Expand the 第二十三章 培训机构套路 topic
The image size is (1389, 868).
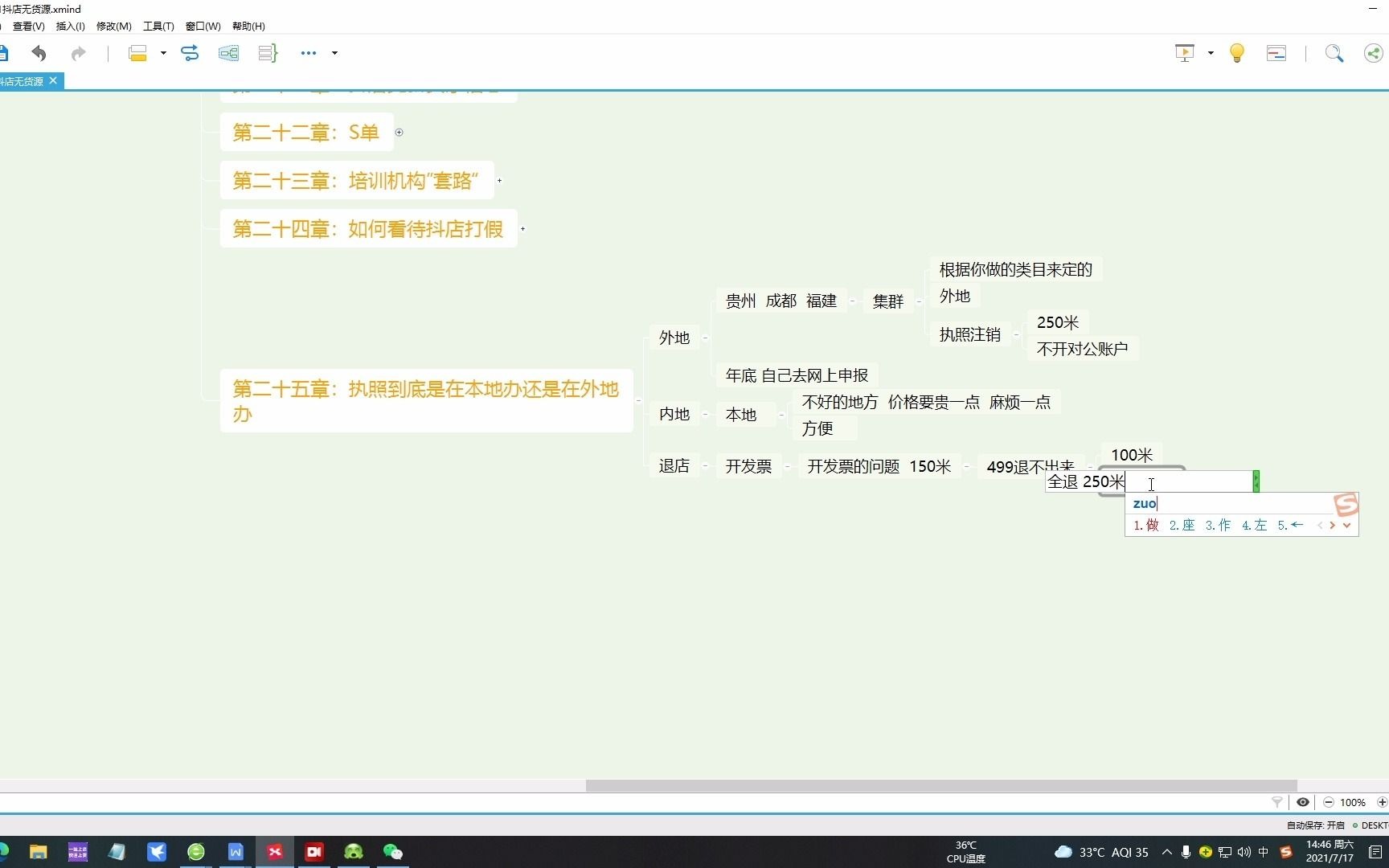coord(499,181)
